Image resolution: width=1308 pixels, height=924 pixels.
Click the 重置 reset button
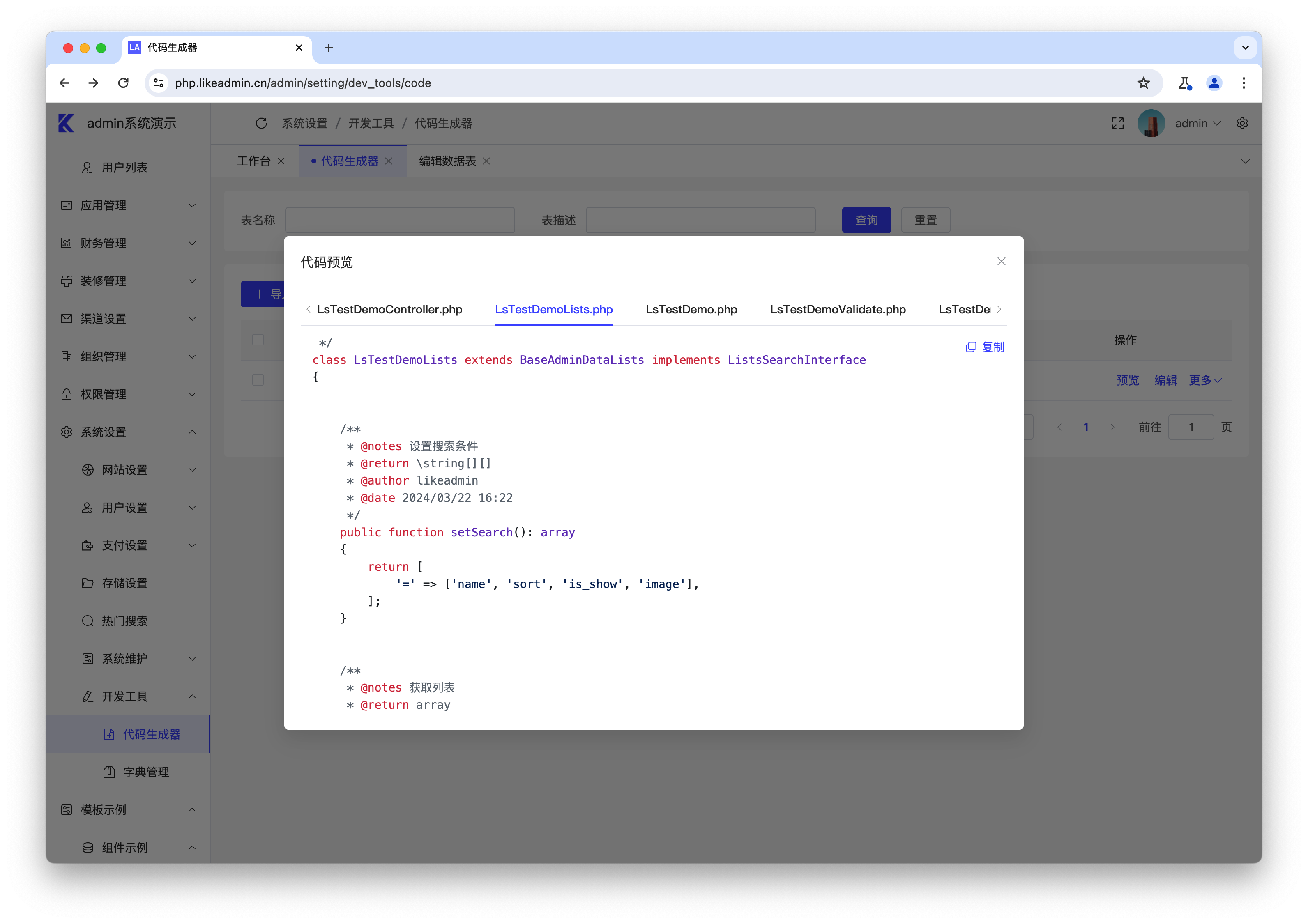click(x=925, y=220)
